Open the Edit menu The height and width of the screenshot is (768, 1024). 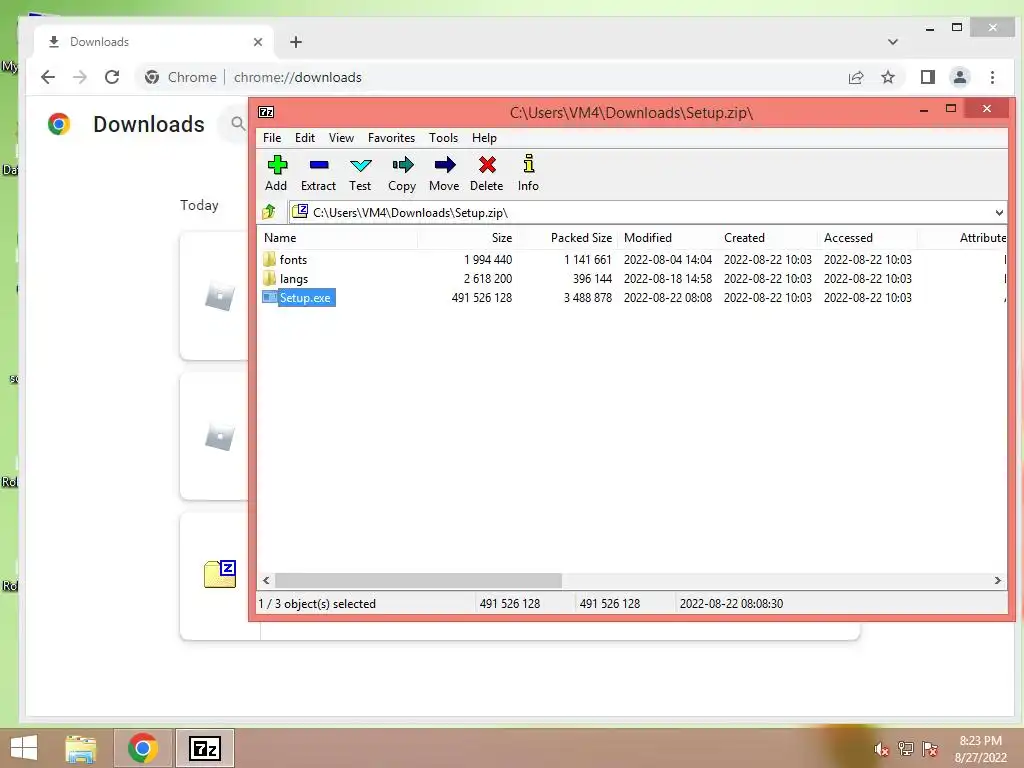[x=305, y=138]
